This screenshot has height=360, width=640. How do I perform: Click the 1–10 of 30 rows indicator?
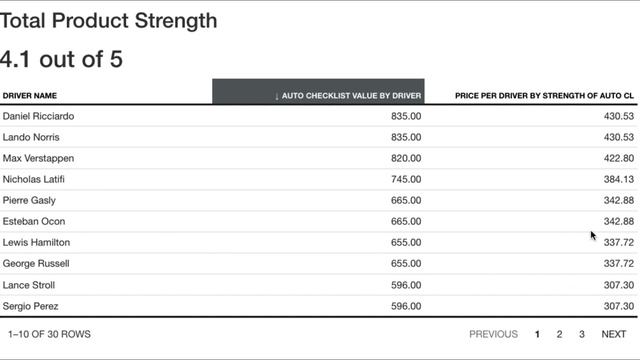pos(49,334)
